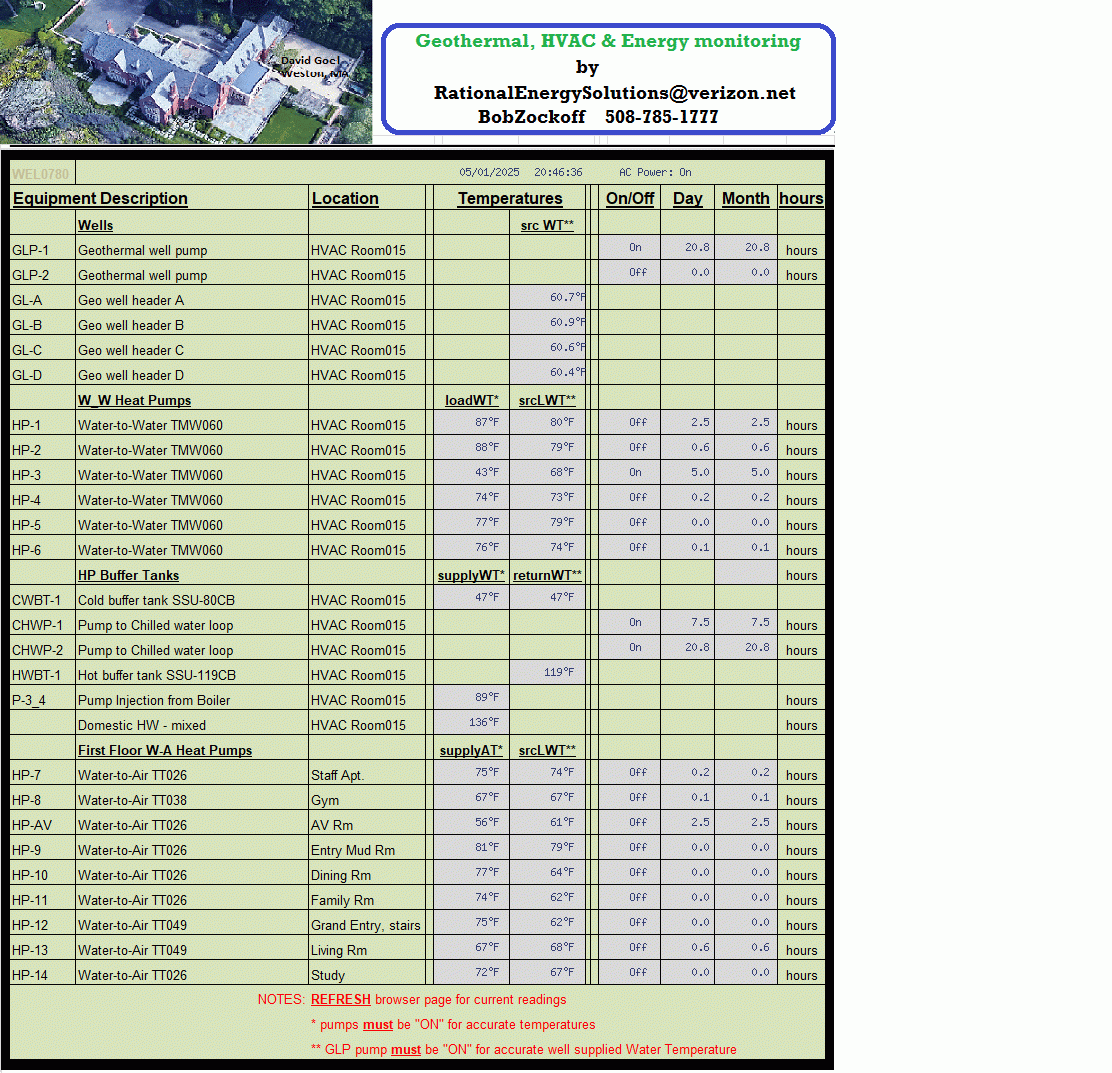Image resolution: width=1112 pixels, height=1073 pixels.
Task: Click the Day column header
Action: click(x=688, y=199)
